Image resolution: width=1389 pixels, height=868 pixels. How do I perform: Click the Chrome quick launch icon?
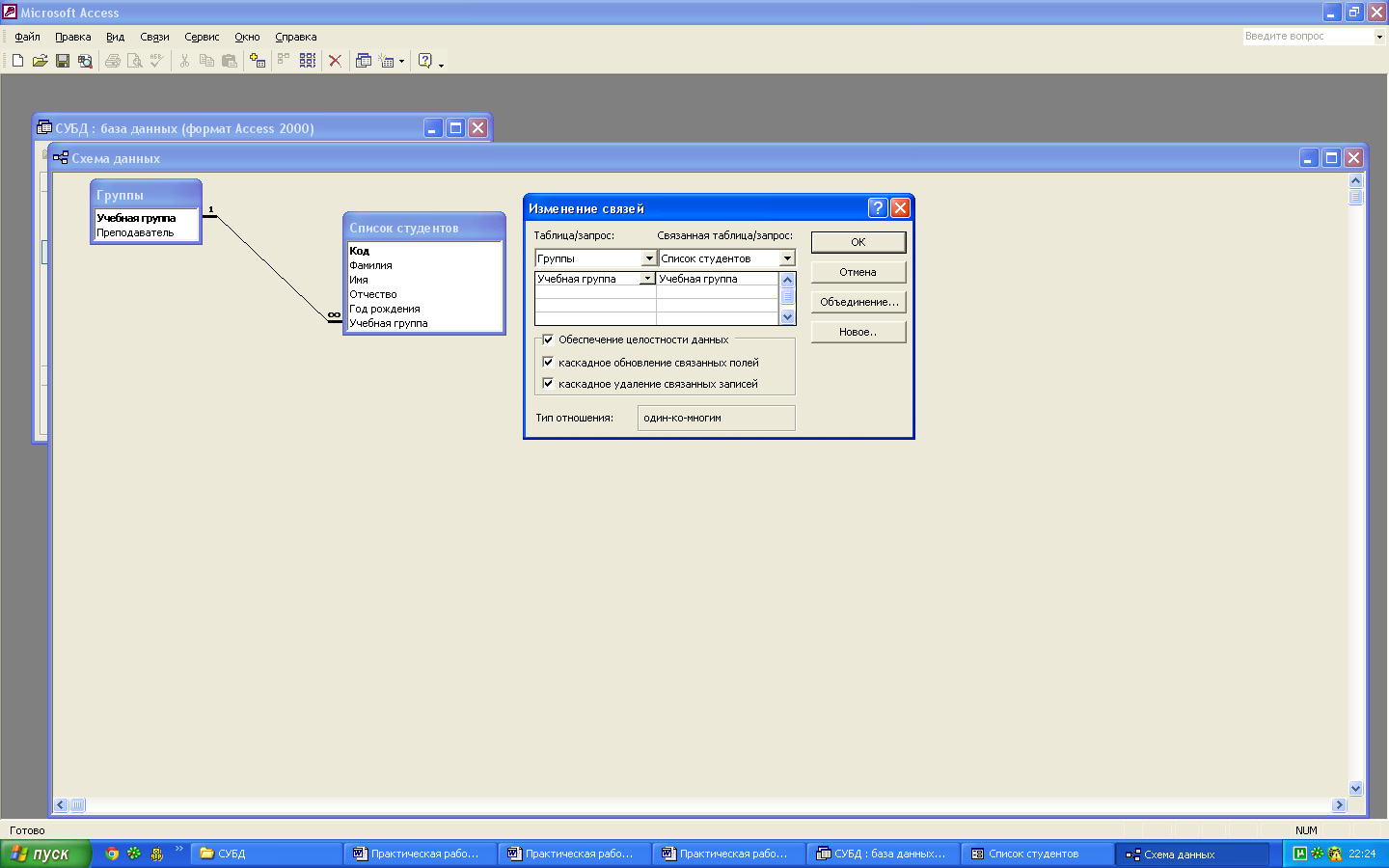click(x=112, y=854)
